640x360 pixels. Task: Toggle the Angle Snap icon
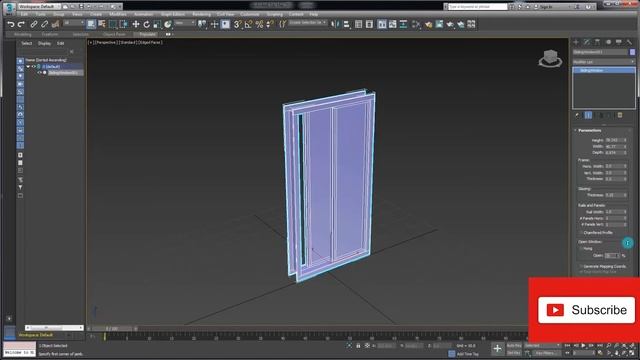(248, 24)
